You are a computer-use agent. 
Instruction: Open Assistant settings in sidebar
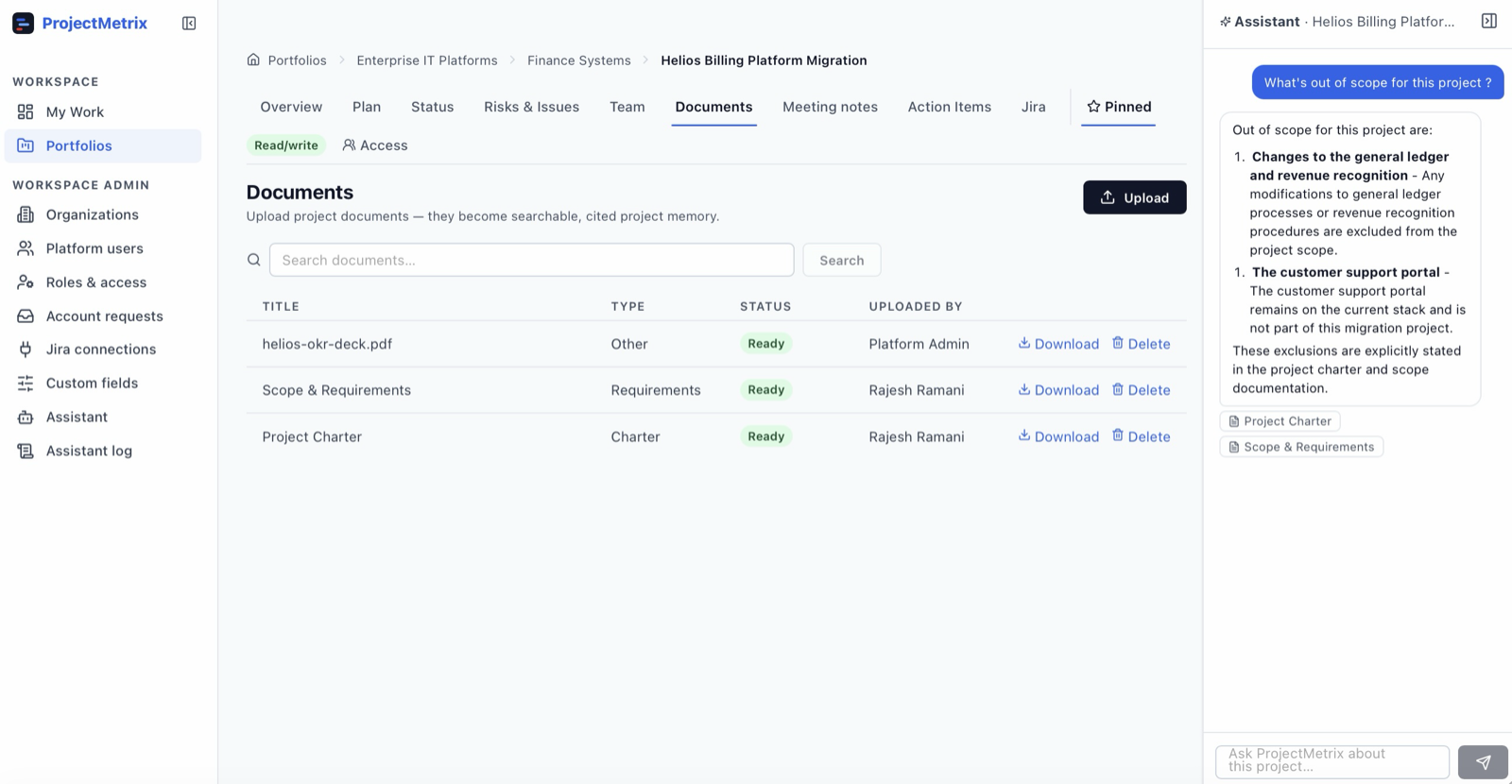pos(103,418)
